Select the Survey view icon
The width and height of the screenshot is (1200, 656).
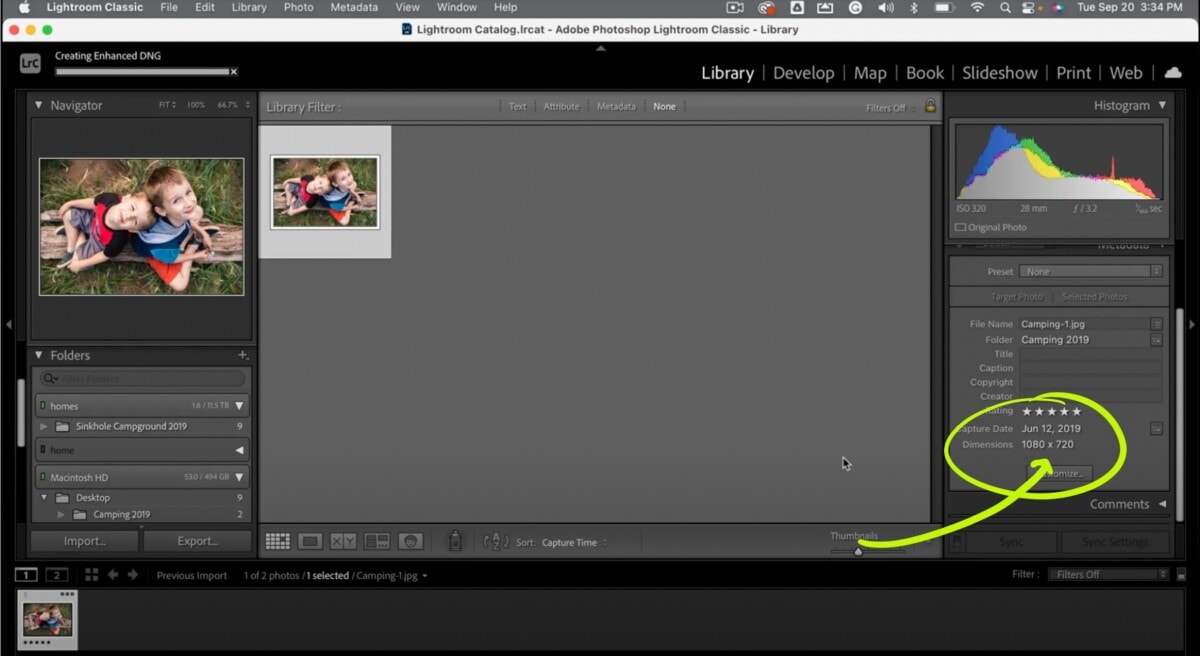click(378, 541)
